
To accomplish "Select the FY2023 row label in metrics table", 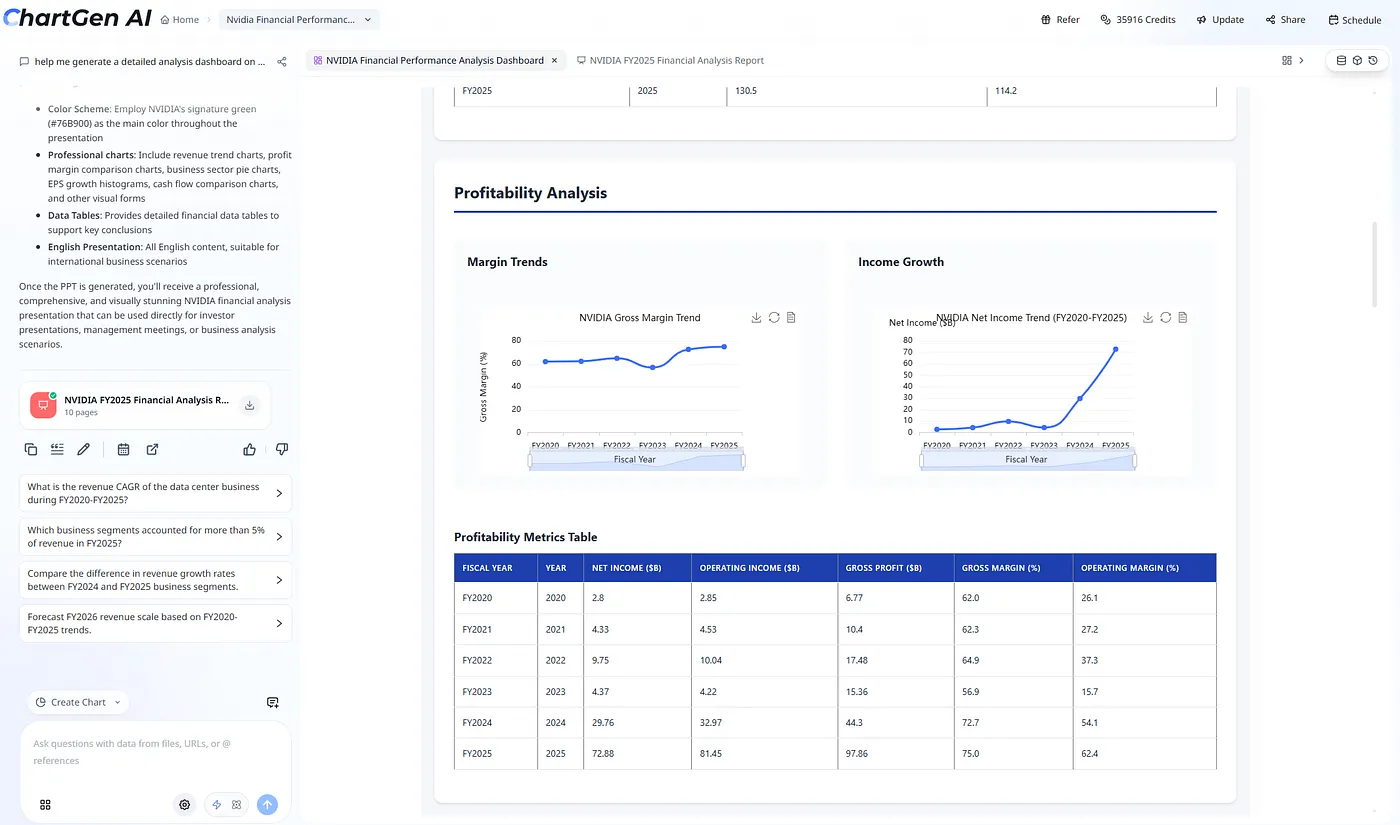I will coord(477,692).
